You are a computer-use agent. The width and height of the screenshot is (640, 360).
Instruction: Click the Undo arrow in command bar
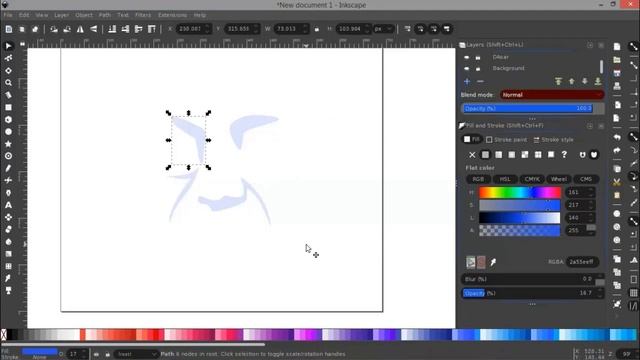[617, 138]
